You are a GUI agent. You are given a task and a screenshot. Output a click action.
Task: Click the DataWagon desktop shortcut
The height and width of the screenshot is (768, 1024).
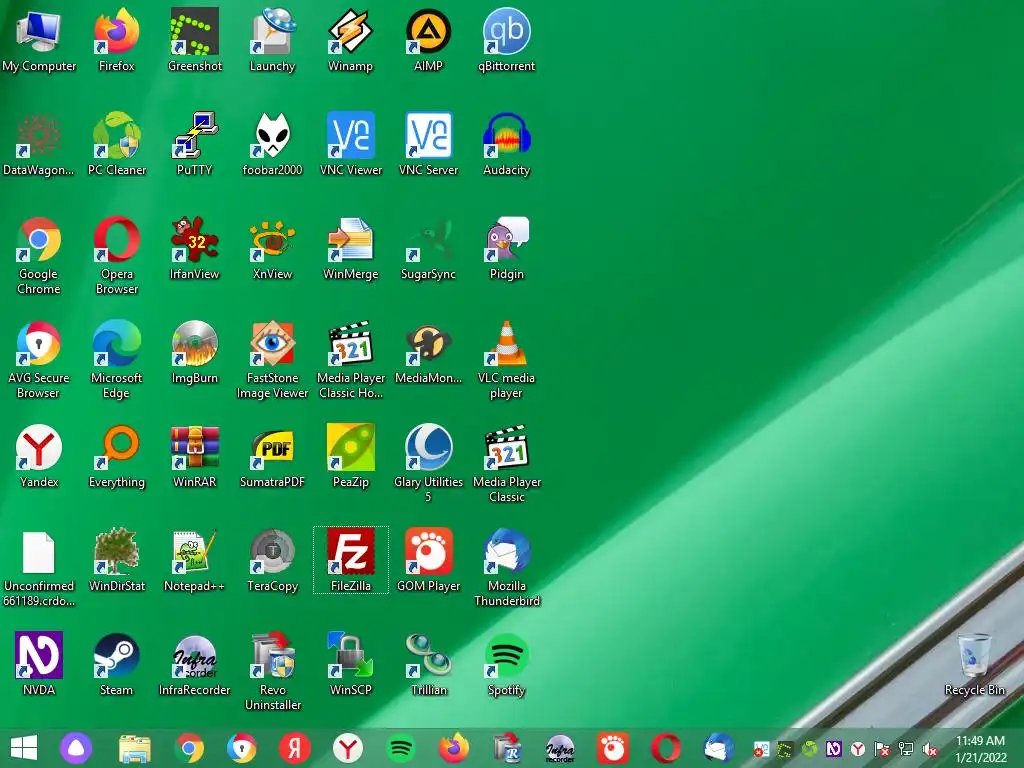[x=39, y=144]
